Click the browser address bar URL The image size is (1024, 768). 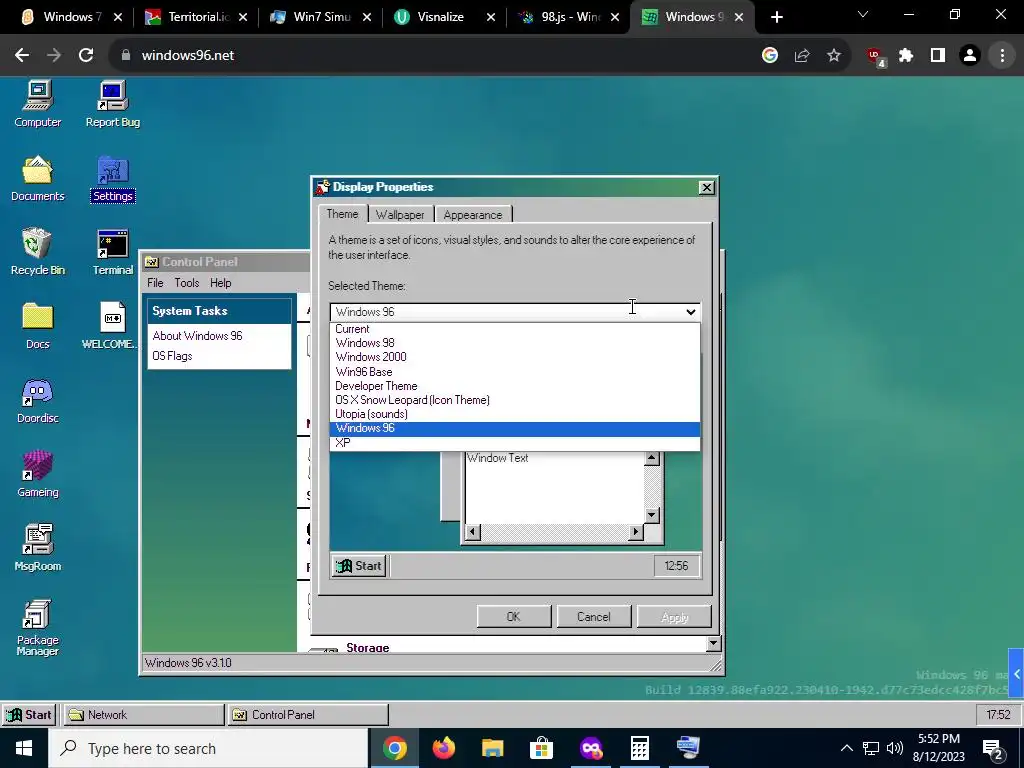(x=187, y=56)
